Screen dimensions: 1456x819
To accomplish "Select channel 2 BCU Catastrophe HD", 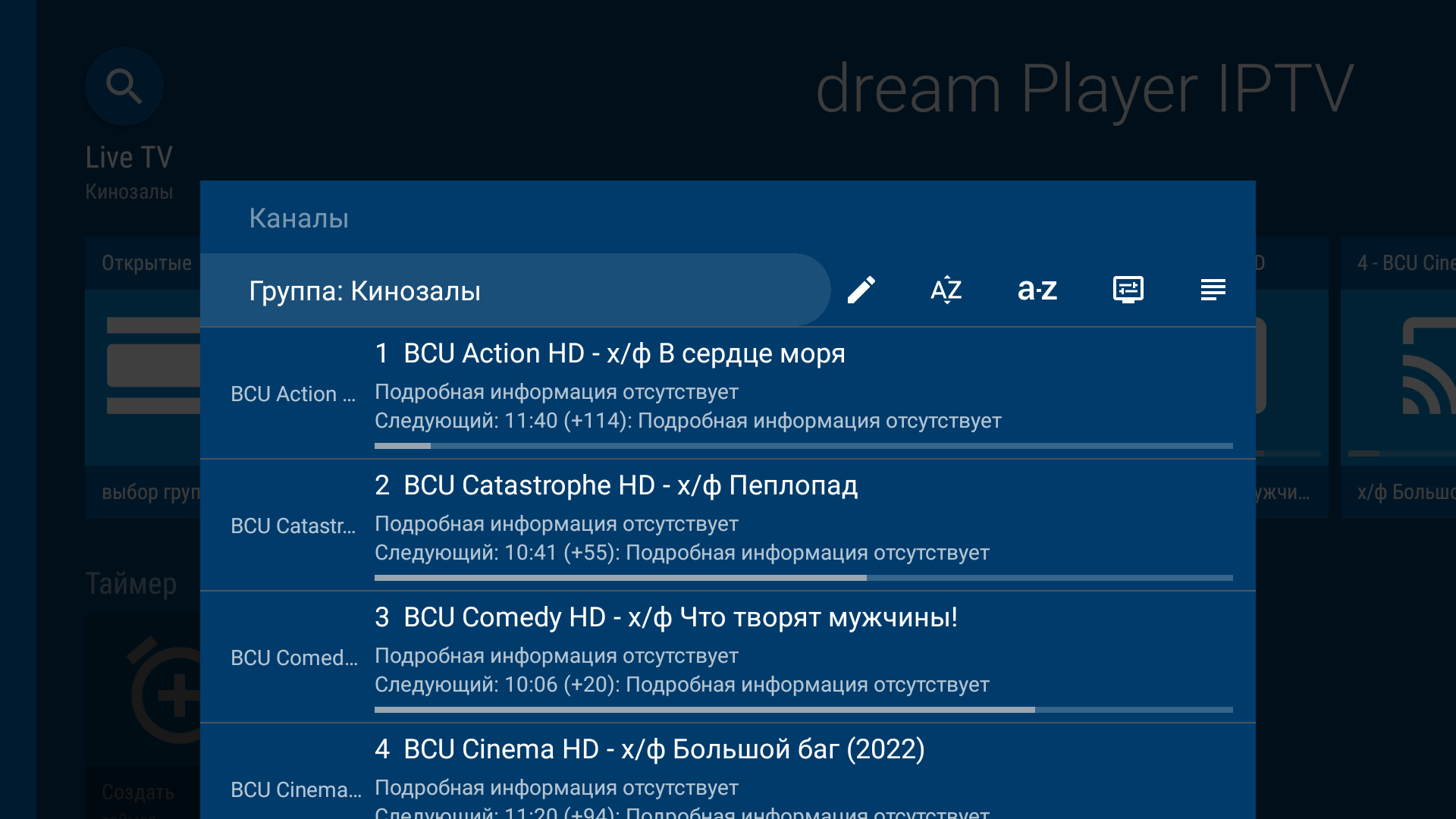I will [x=728, y=525].
